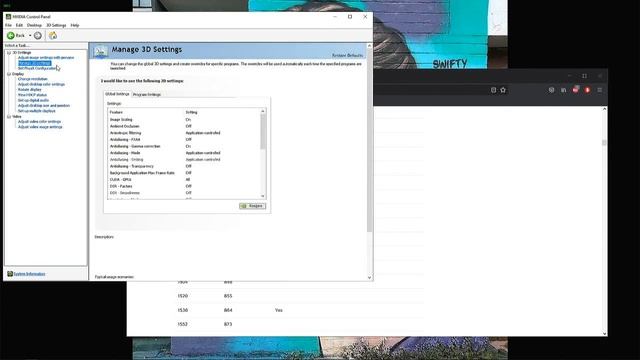Select the DSR - Smoothness row
Image resolution: width=640 pixels, height=360 pixels.
tap(184, 193)
